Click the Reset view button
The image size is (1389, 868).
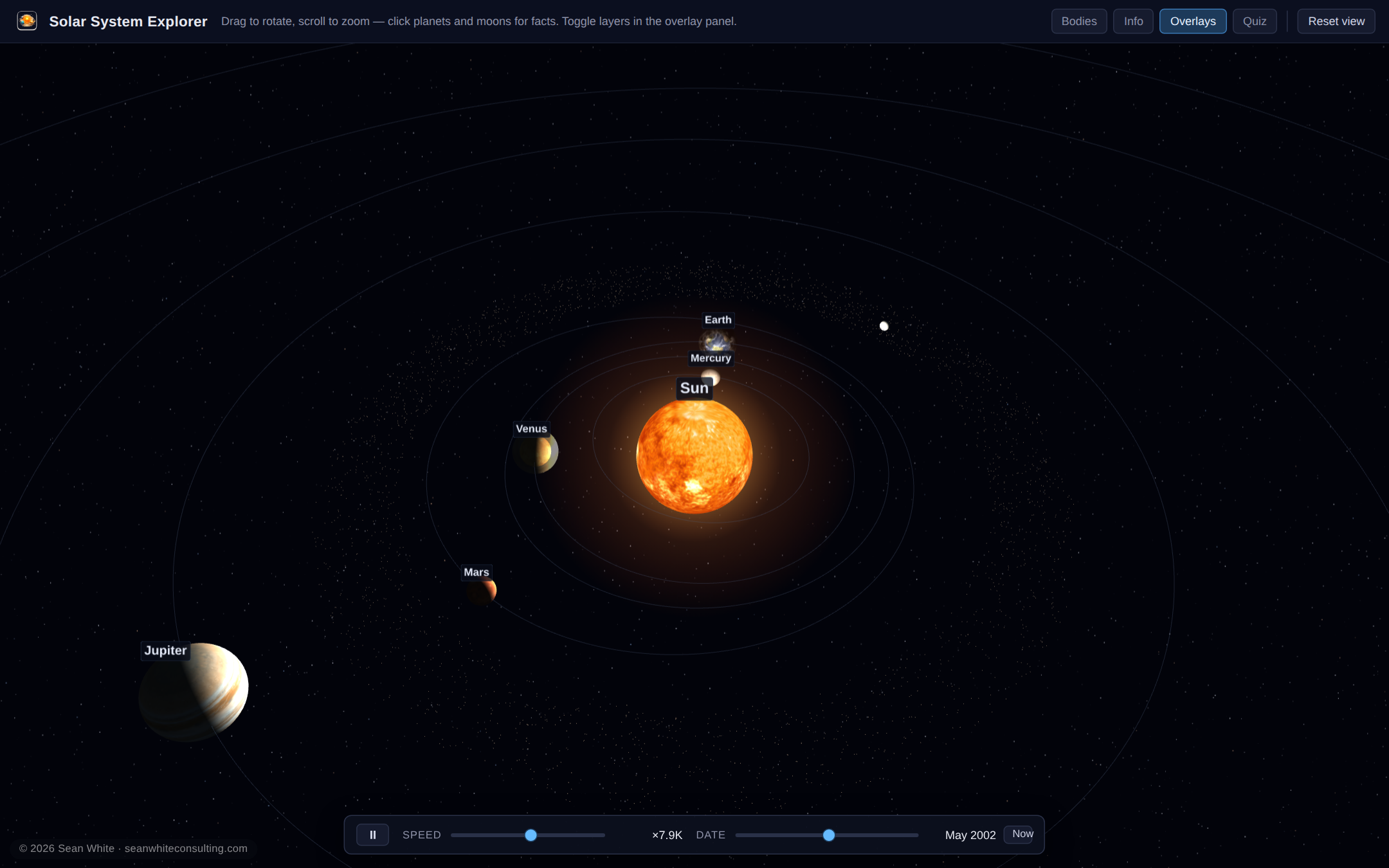[1336, 21]
